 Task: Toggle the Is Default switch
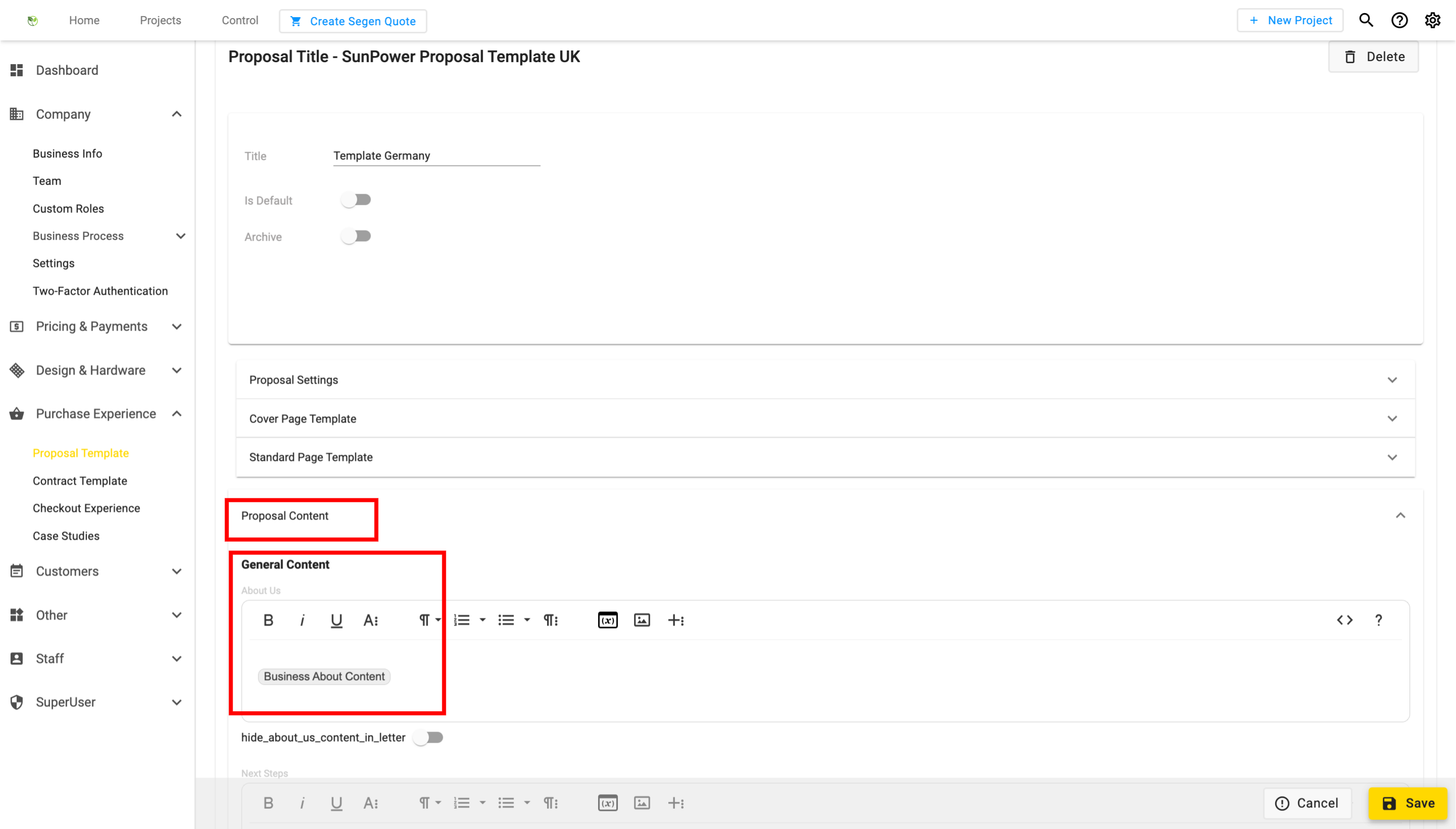356,200
